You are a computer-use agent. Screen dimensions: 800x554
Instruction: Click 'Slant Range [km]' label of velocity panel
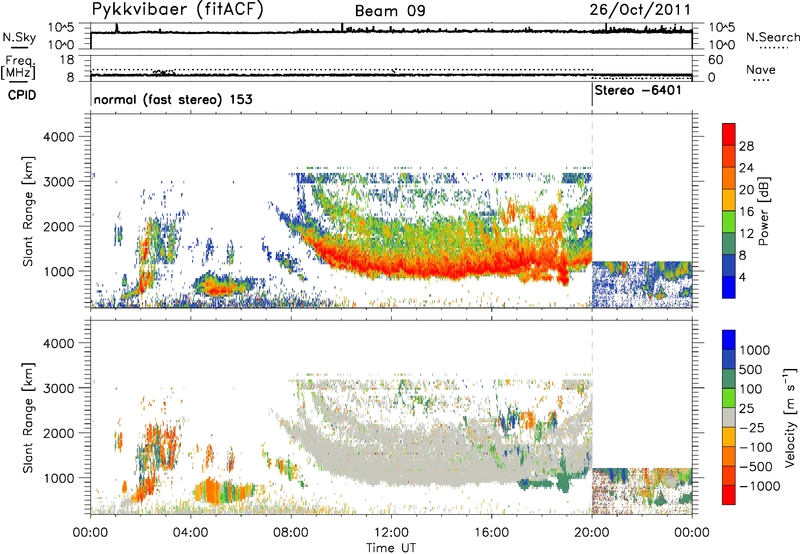(28, 418)
